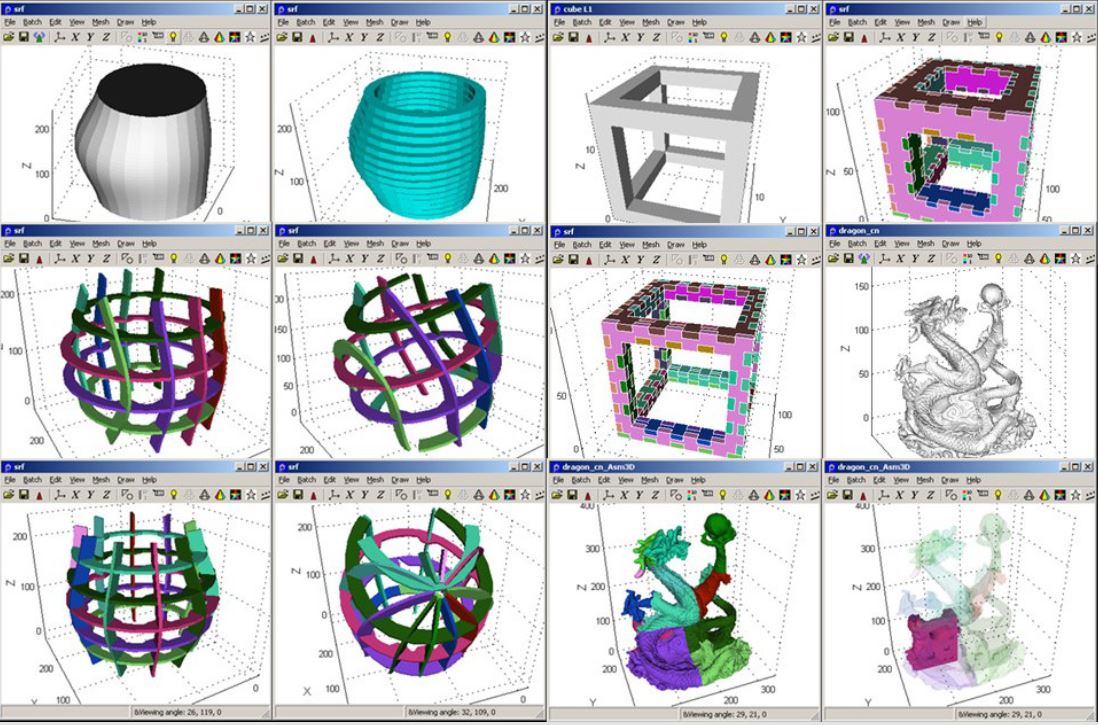Image resolution: width=1098 pixels, height=725 pixels.
Task: Click wireframe cone icon in cube L1 window
Action: [755, 36]
